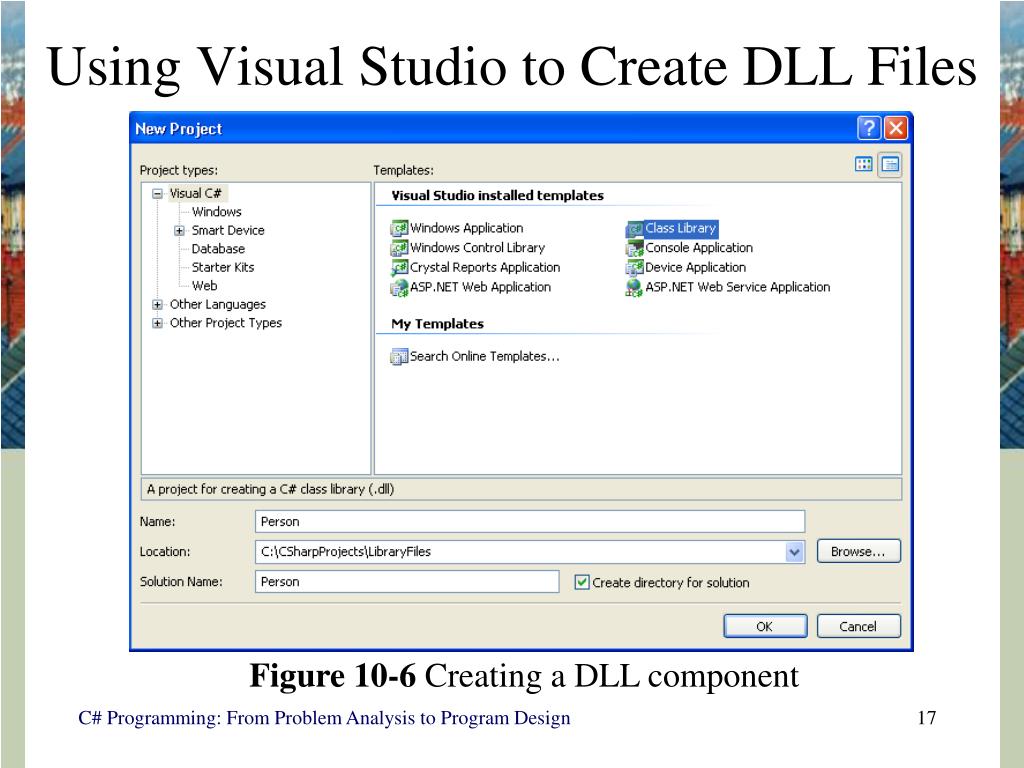Expand the Smart Device node
1024x768 pixels.
point(180,231)
